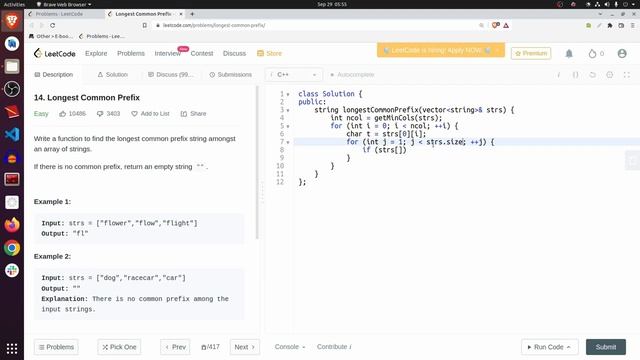Open Slack from the dock

point(12,270)
